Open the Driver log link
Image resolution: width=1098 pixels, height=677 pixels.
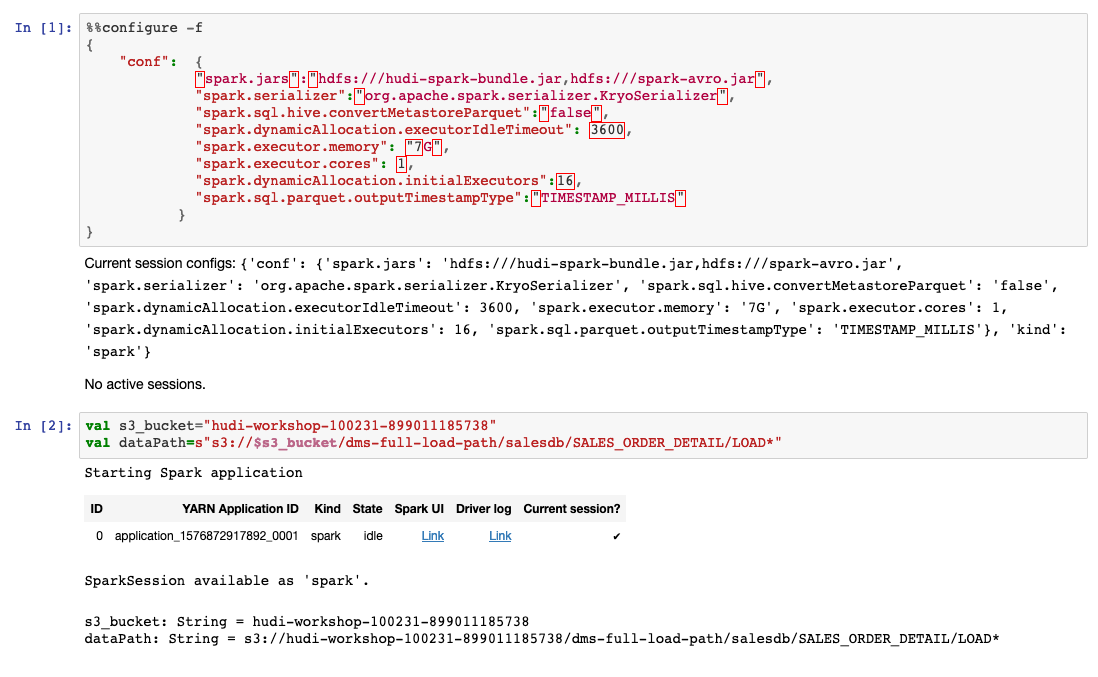(x=500, y=536)
